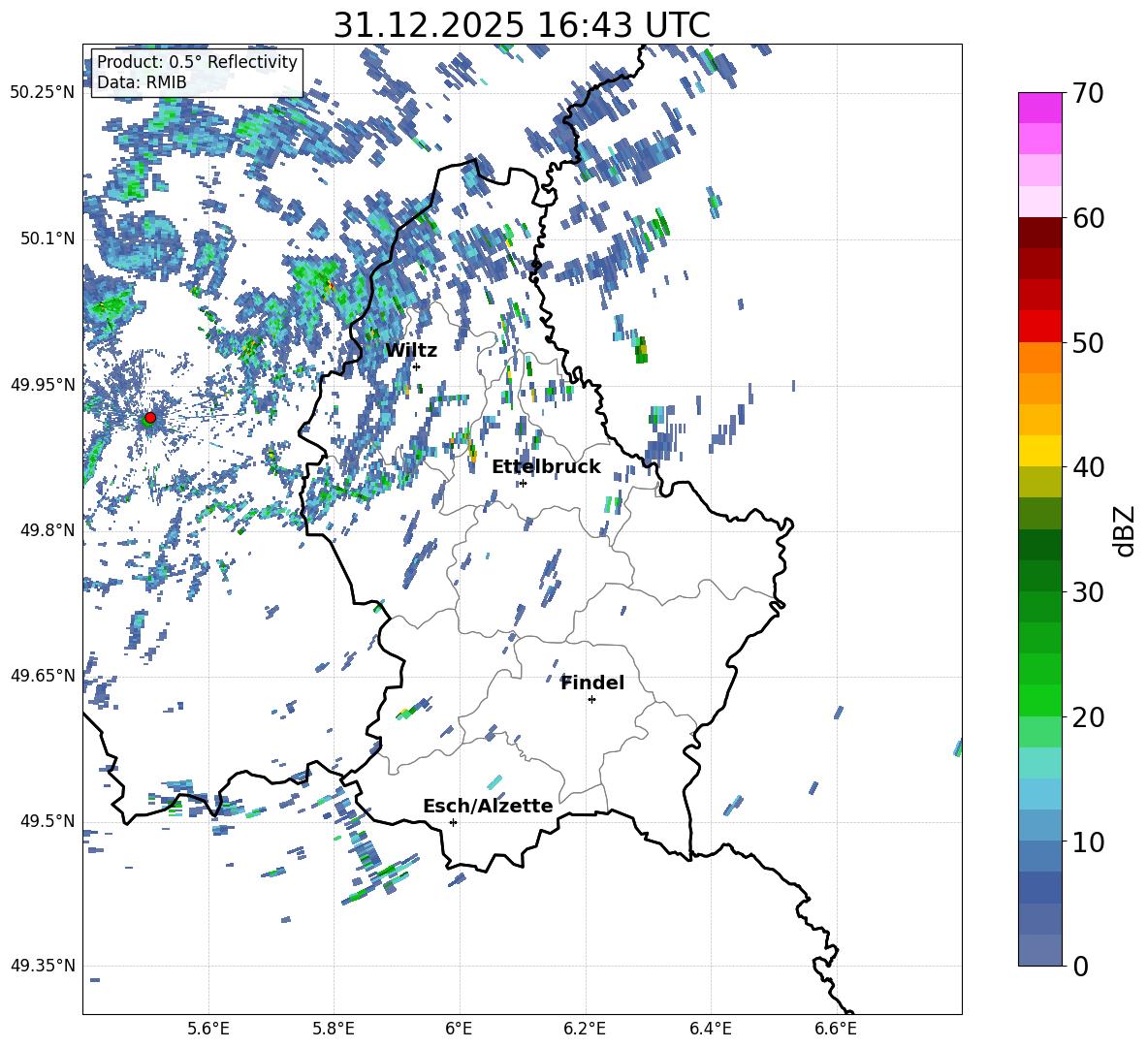Click the Findel station label

coord(591,683)
